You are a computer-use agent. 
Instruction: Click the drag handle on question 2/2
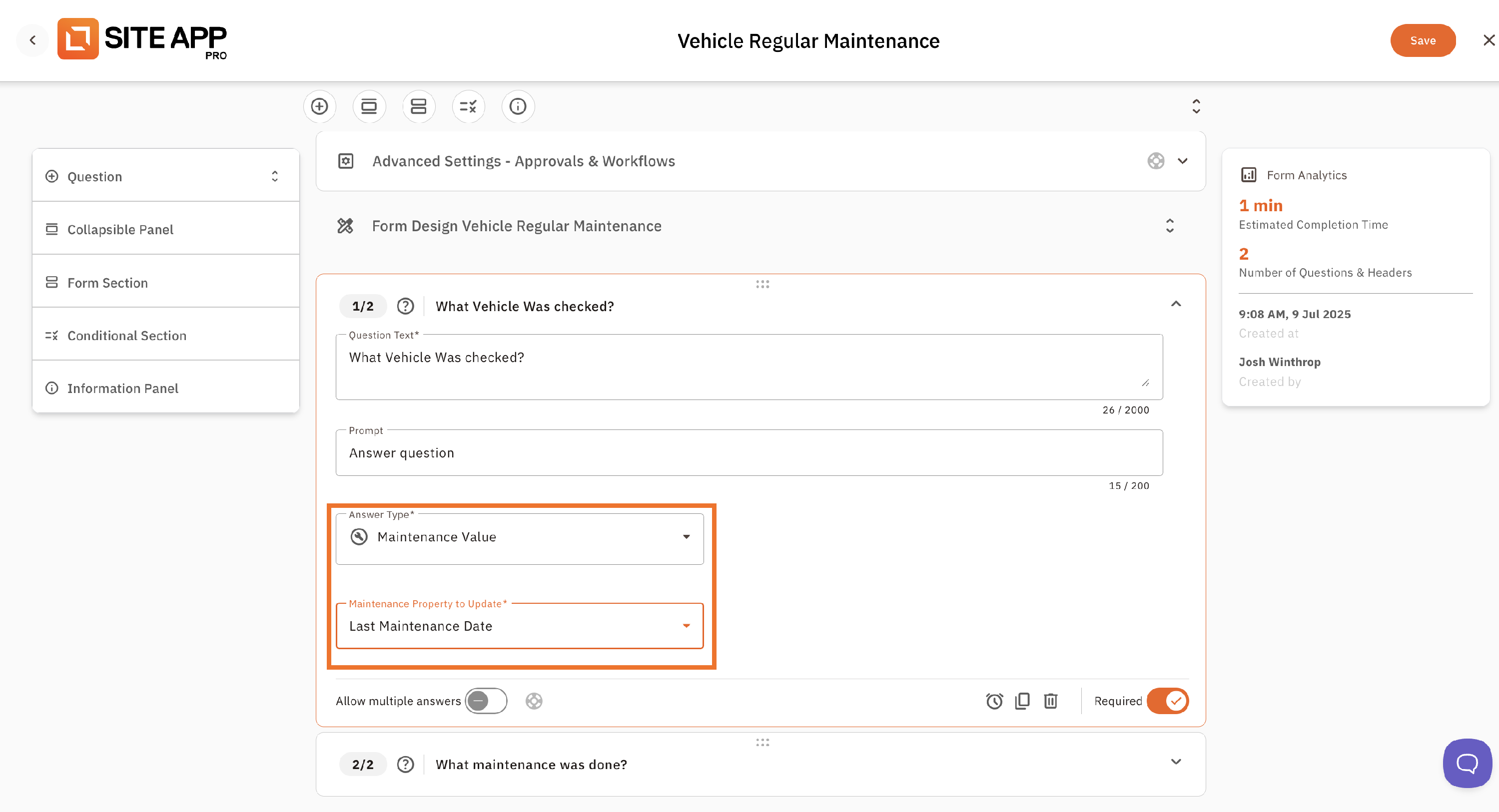pyautogui.click(x=762, y=742)
